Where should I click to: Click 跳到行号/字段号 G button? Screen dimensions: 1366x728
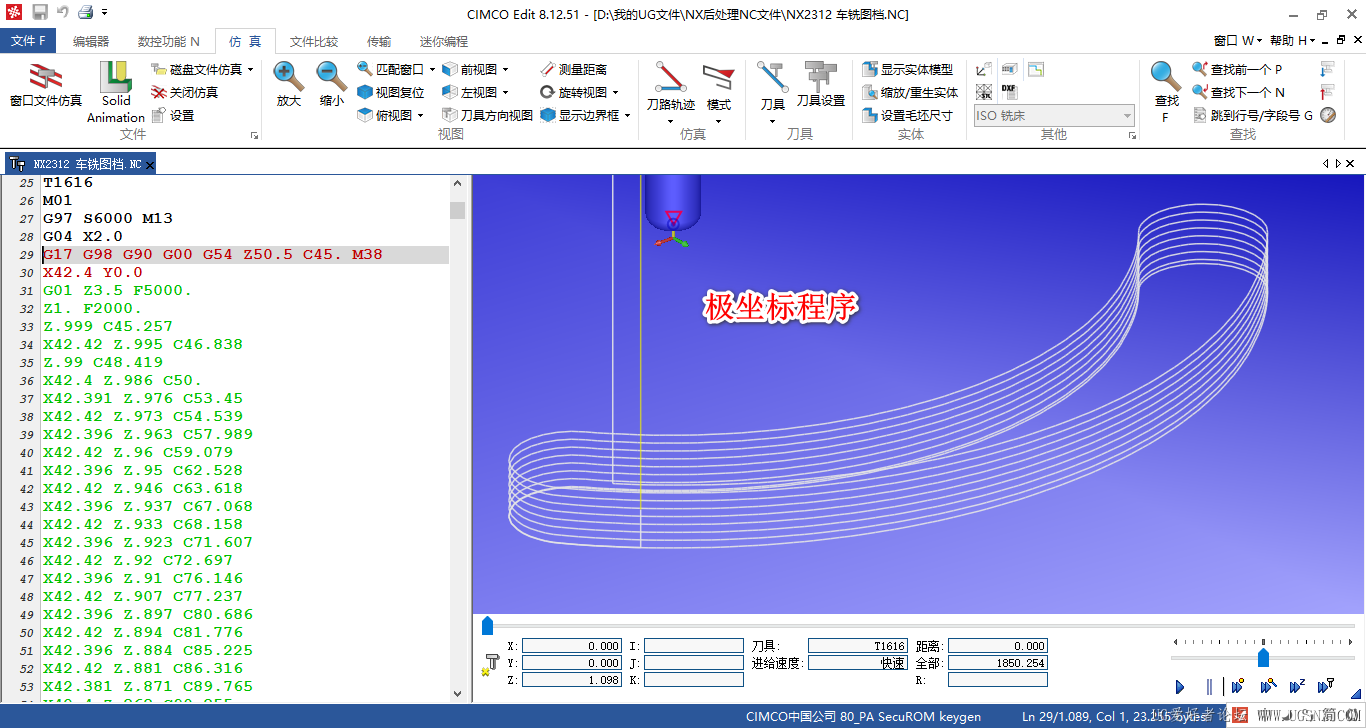pyautogui.click(x=1253, y=115)
